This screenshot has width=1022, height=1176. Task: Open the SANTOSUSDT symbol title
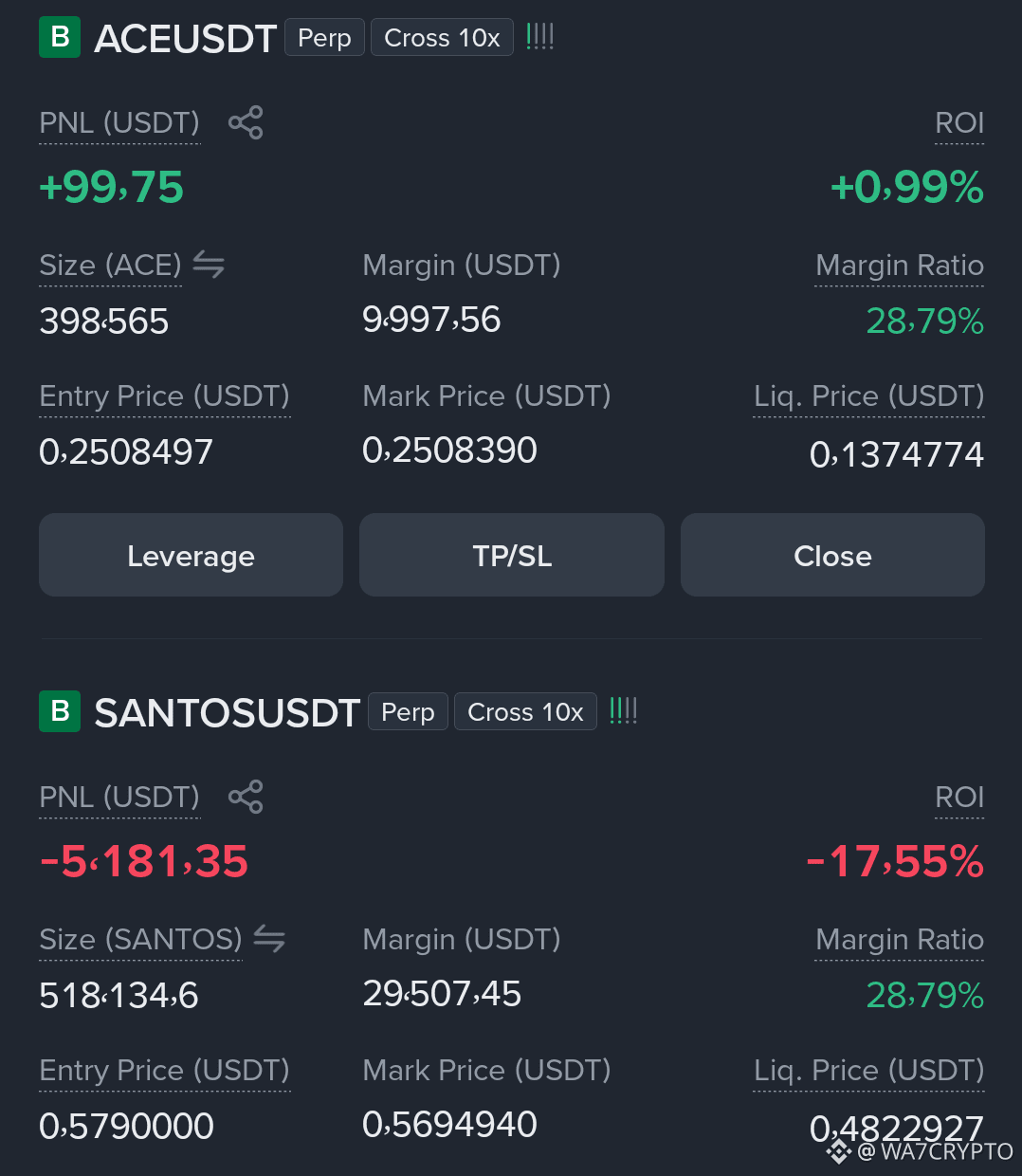click(227, 713)
